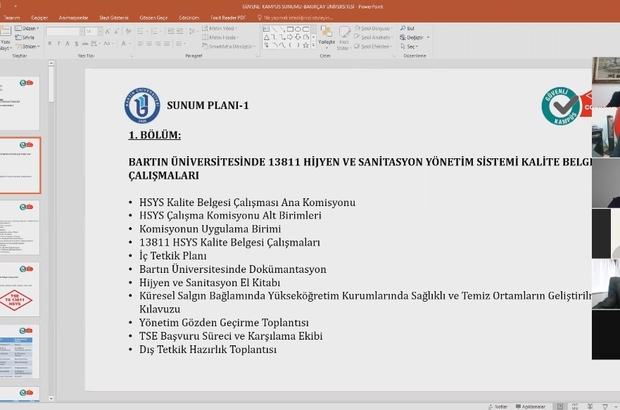Click the decrease indent icon

[171, 31]
